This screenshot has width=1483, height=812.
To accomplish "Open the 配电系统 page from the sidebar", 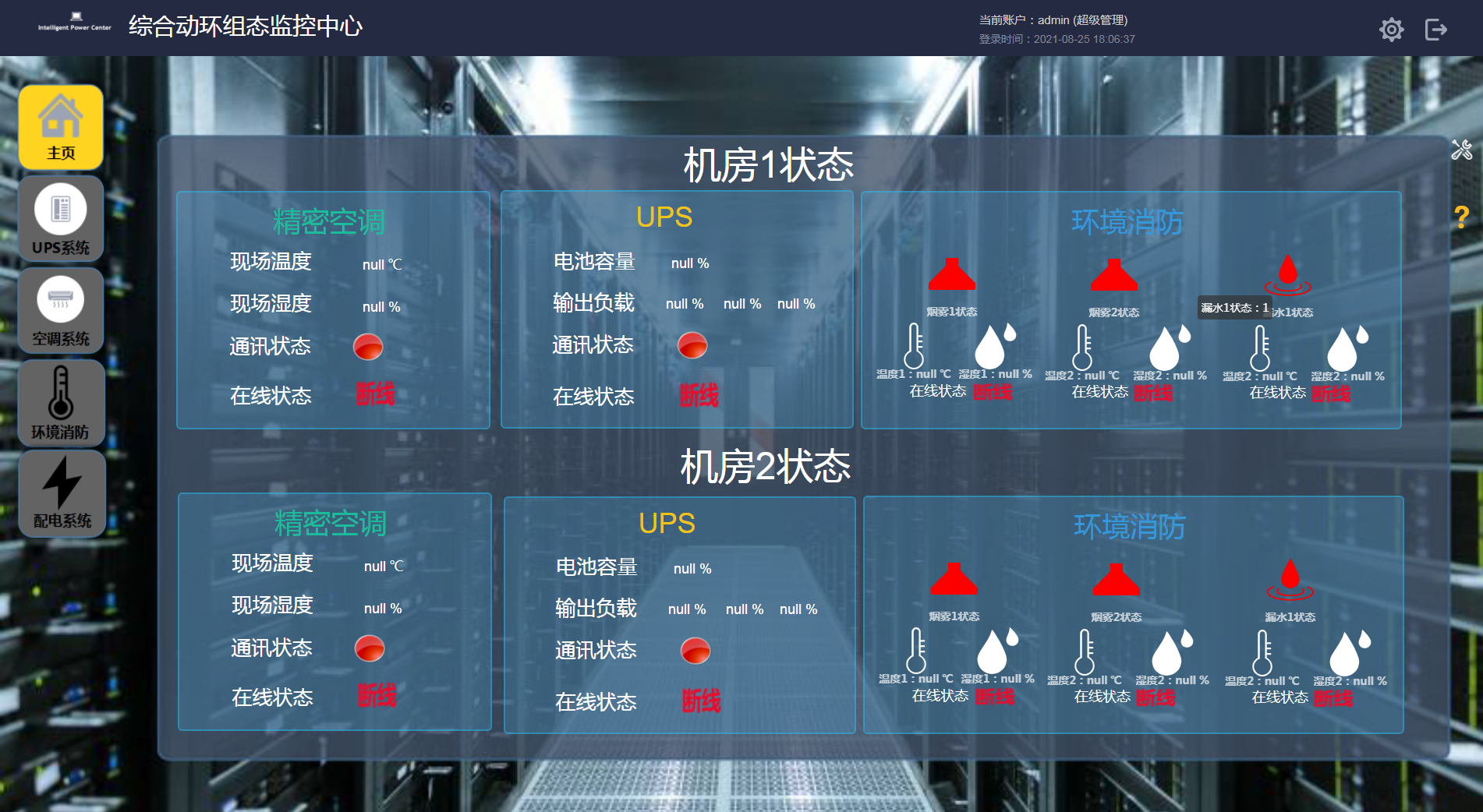I will point(61,493).
